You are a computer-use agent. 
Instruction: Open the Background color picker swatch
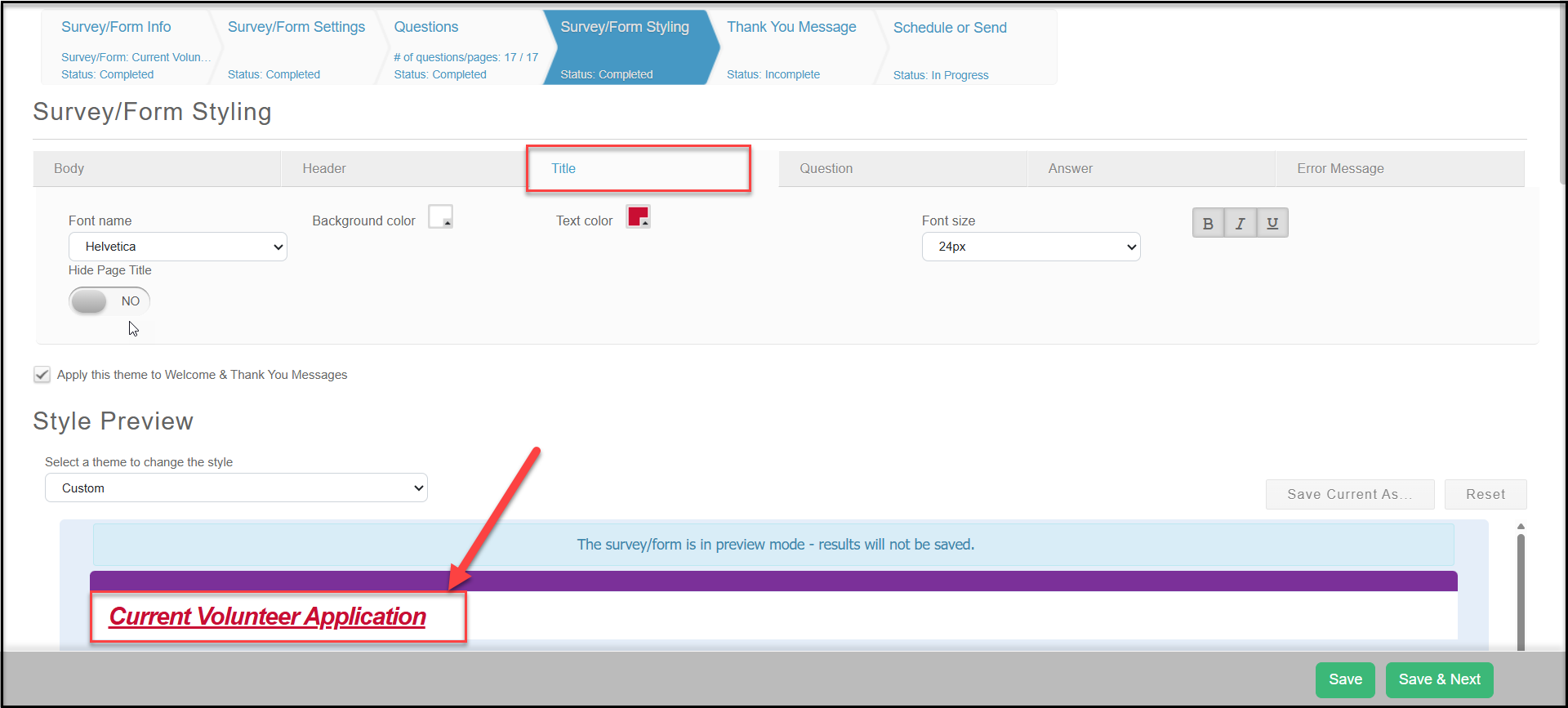440,216
